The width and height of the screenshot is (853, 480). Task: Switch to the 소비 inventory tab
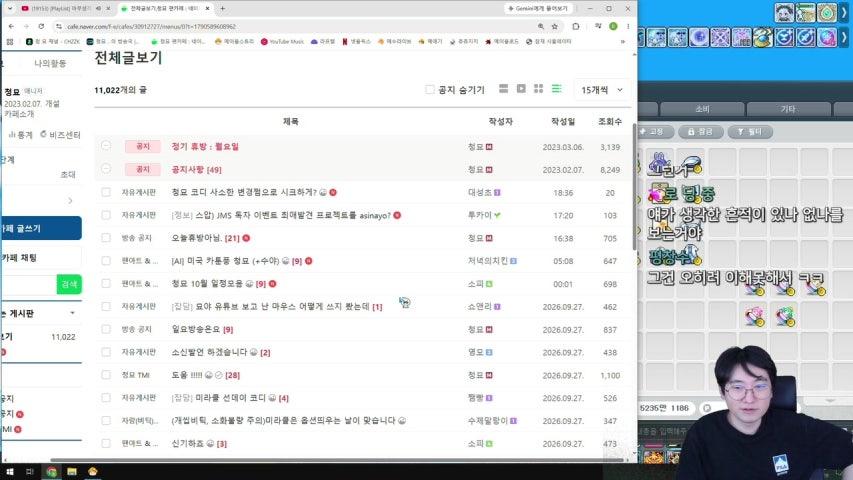(x=702, y=109)
